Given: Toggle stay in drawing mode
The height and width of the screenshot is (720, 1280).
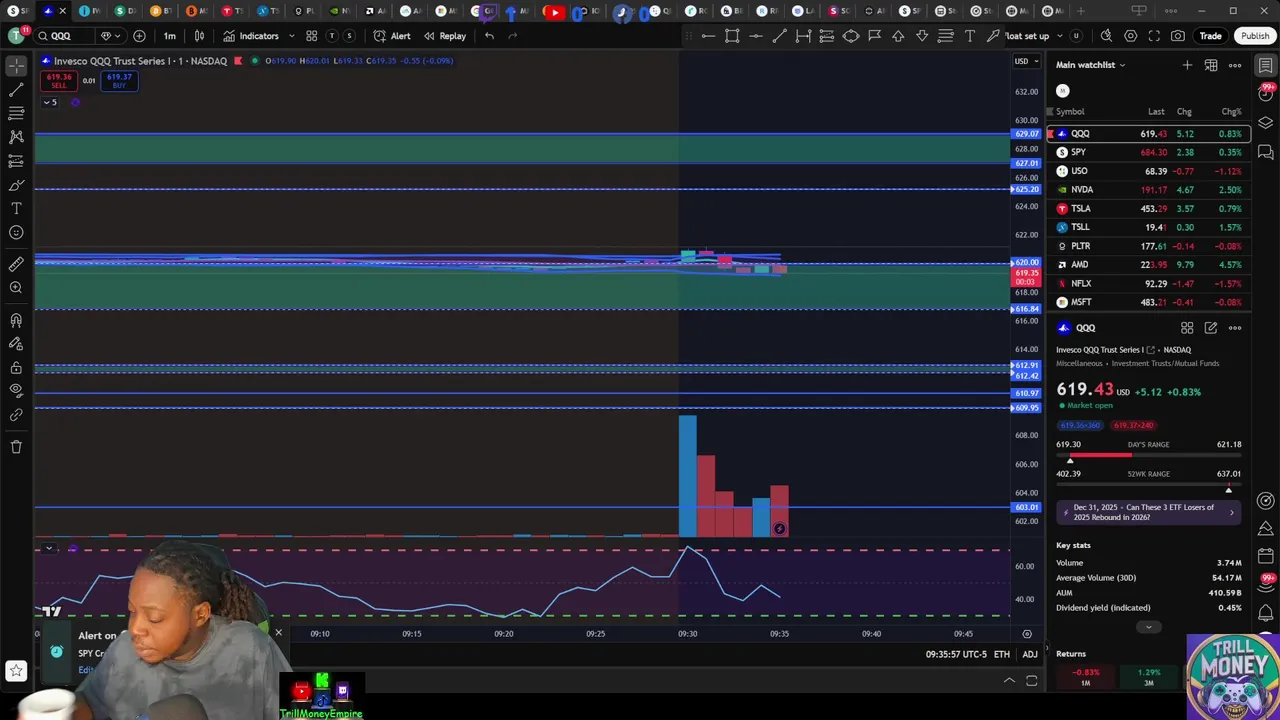Looking at the screenshot, I should (x=16, y=343).
